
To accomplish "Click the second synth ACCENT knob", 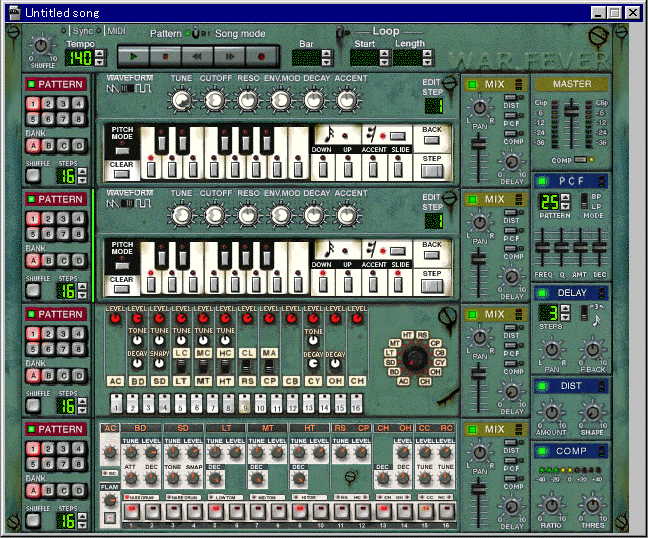I will (347, 215).
